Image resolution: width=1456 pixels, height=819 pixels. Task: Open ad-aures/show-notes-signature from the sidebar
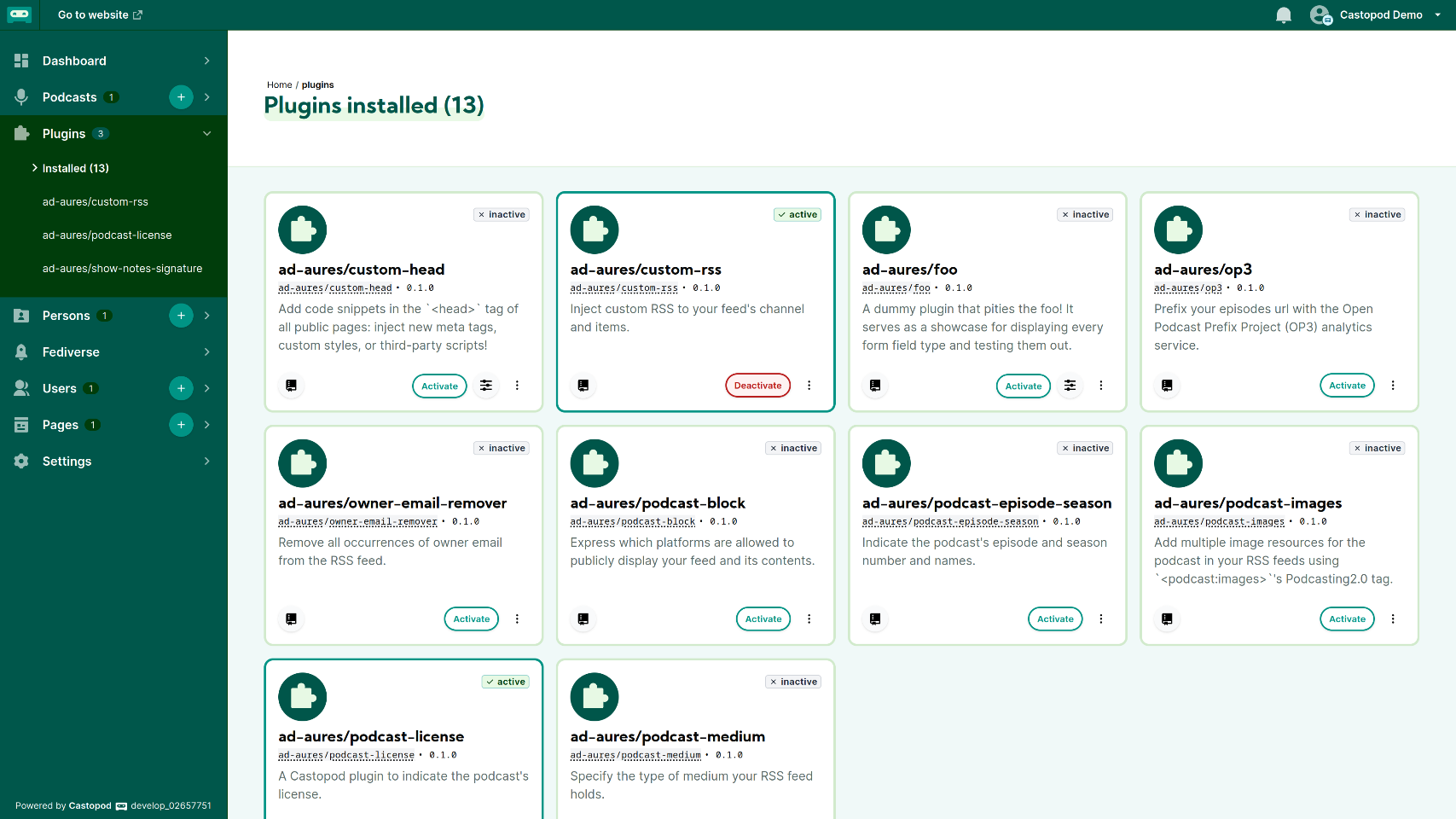pos(122,268)
